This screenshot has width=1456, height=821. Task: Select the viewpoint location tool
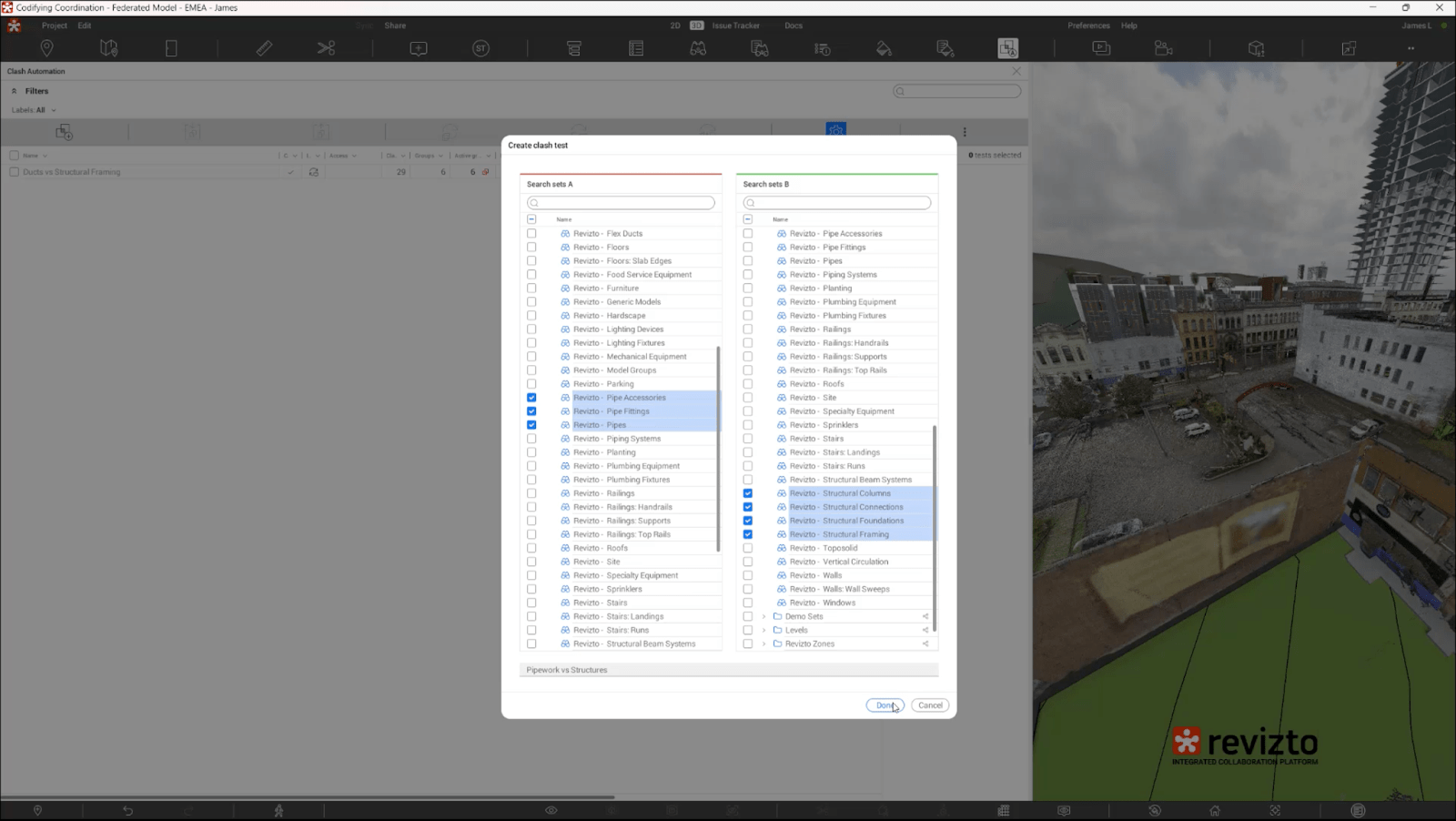(x=46, y=47)
